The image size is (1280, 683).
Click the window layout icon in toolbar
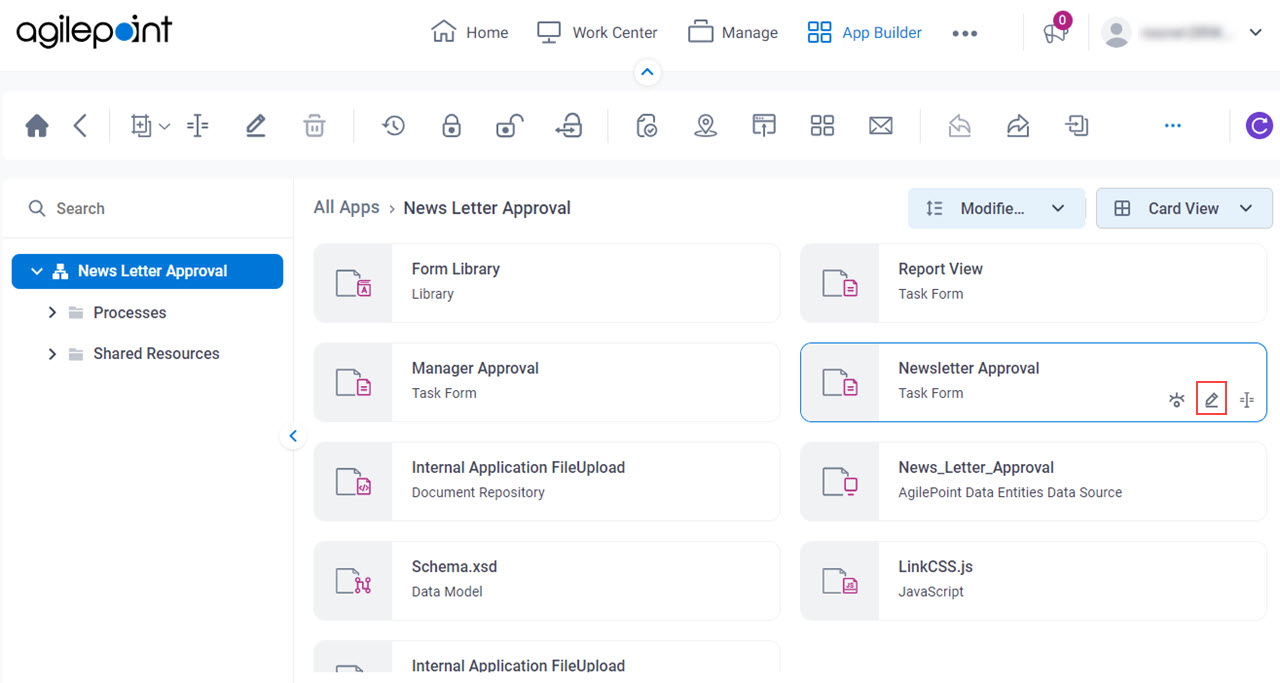pos(764,126)
